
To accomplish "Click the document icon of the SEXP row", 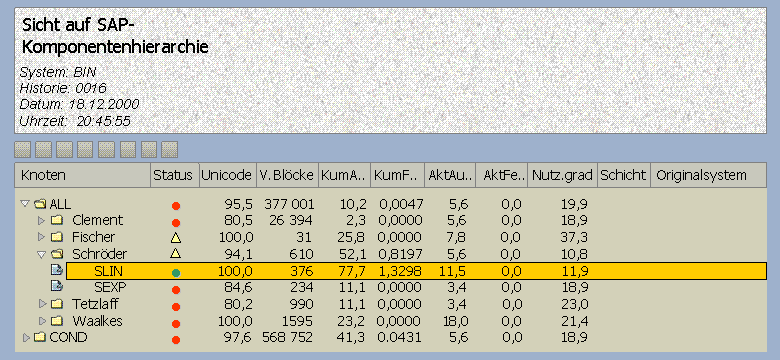I will [x=57, y=287].
